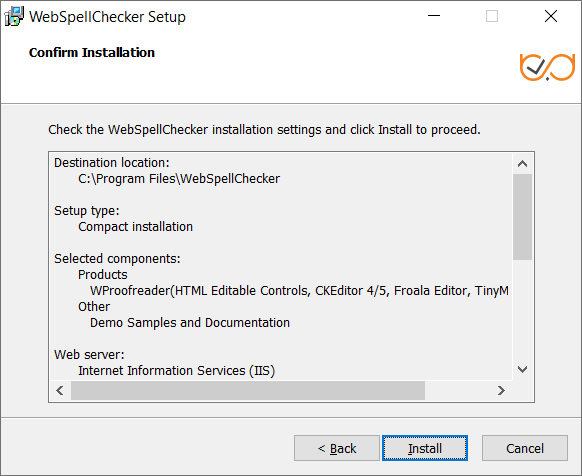This screenshot has height=476, width=582.
Task: Minimize the setup window
Action: coord(434,16)
